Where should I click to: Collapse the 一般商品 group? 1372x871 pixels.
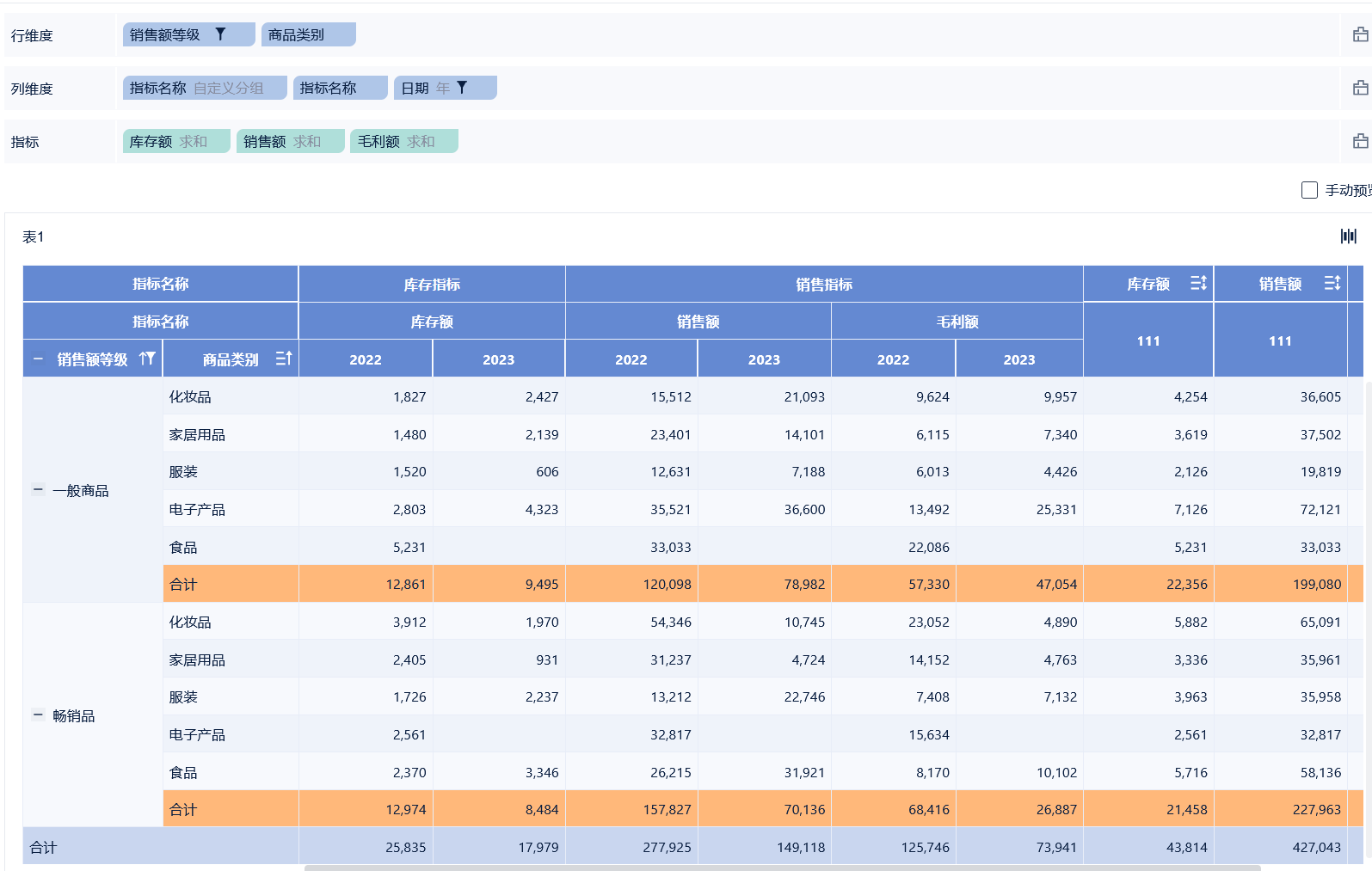38,490
